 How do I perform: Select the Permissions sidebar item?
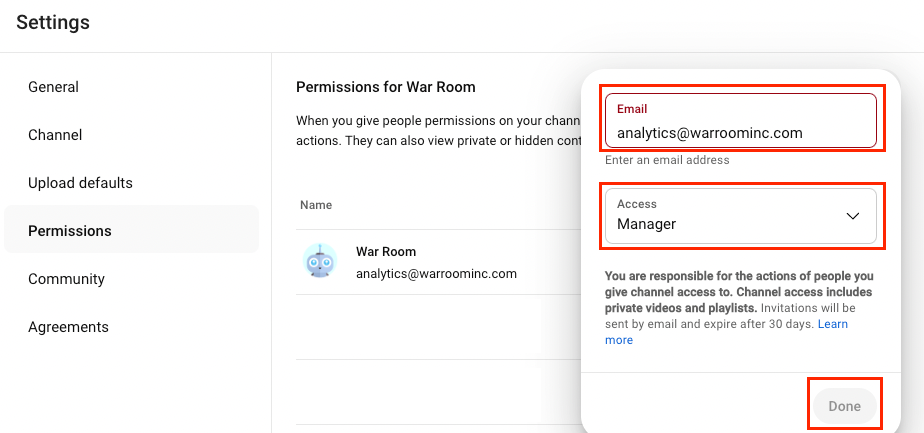(70, 231)
